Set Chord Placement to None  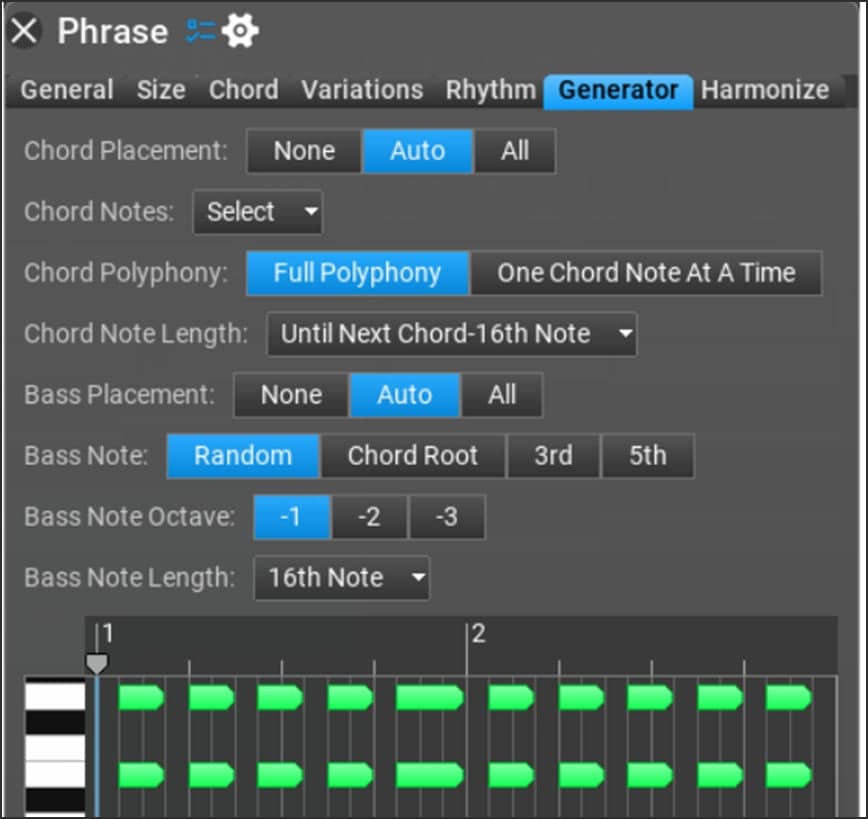coord(303,151)
